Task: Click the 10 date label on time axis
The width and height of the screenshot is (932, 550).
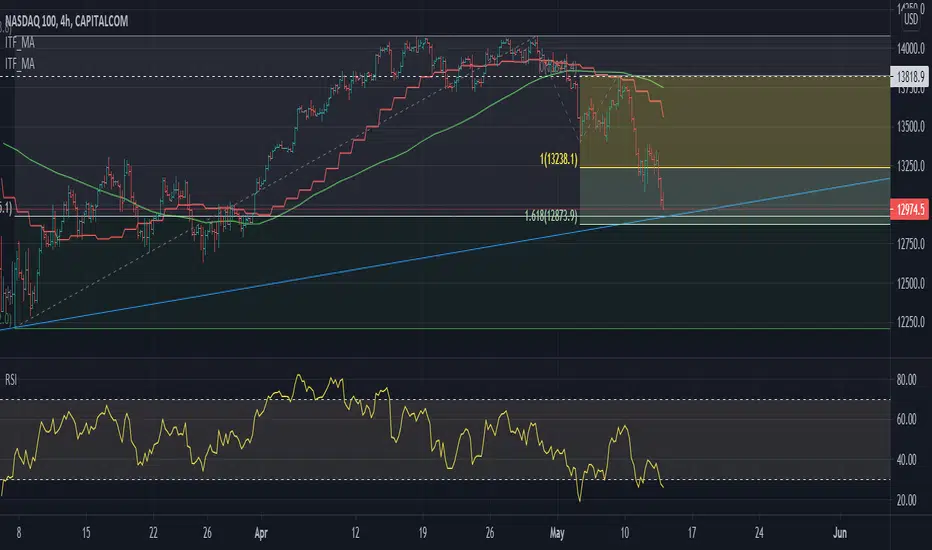Action: click(624, 533)
